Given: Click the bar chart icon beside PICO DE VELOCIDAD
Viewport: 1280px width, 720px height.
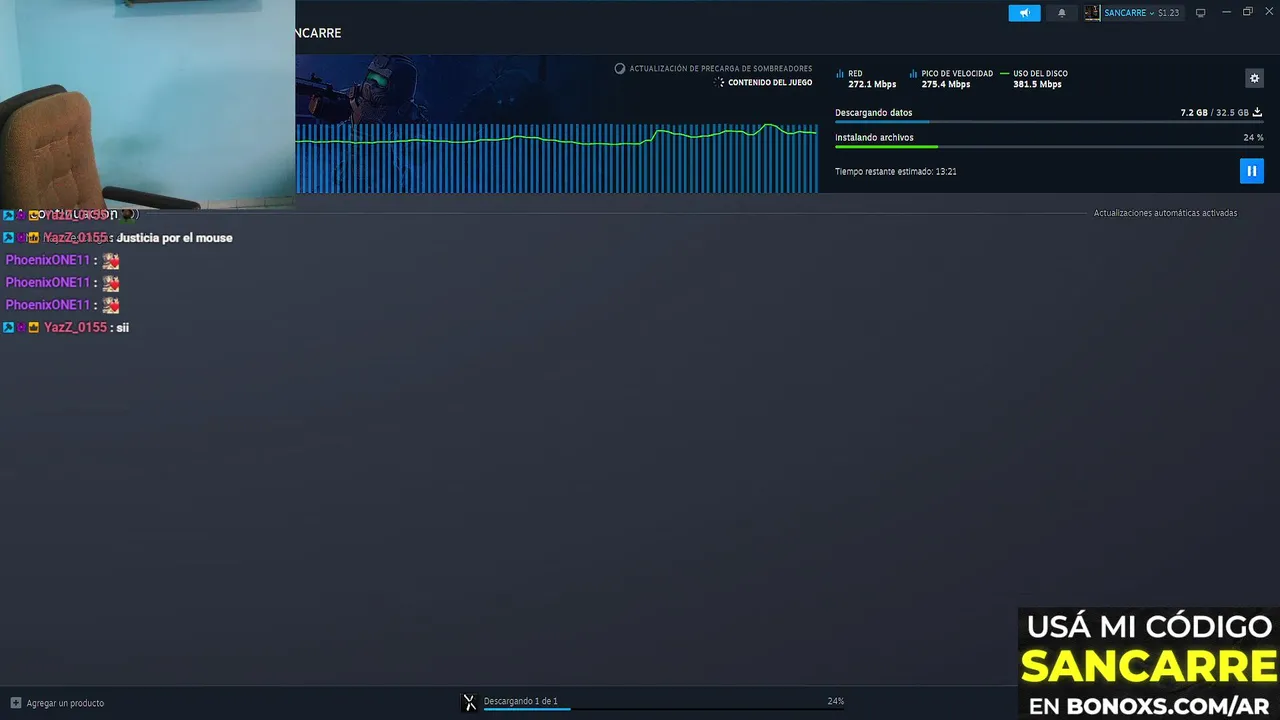Looking at the screenshot, I should (913, 74).
